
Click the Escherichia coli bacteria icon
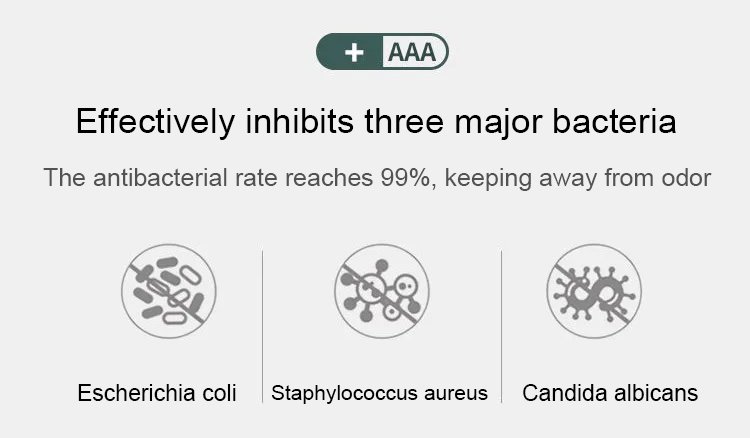click(168, 290)
